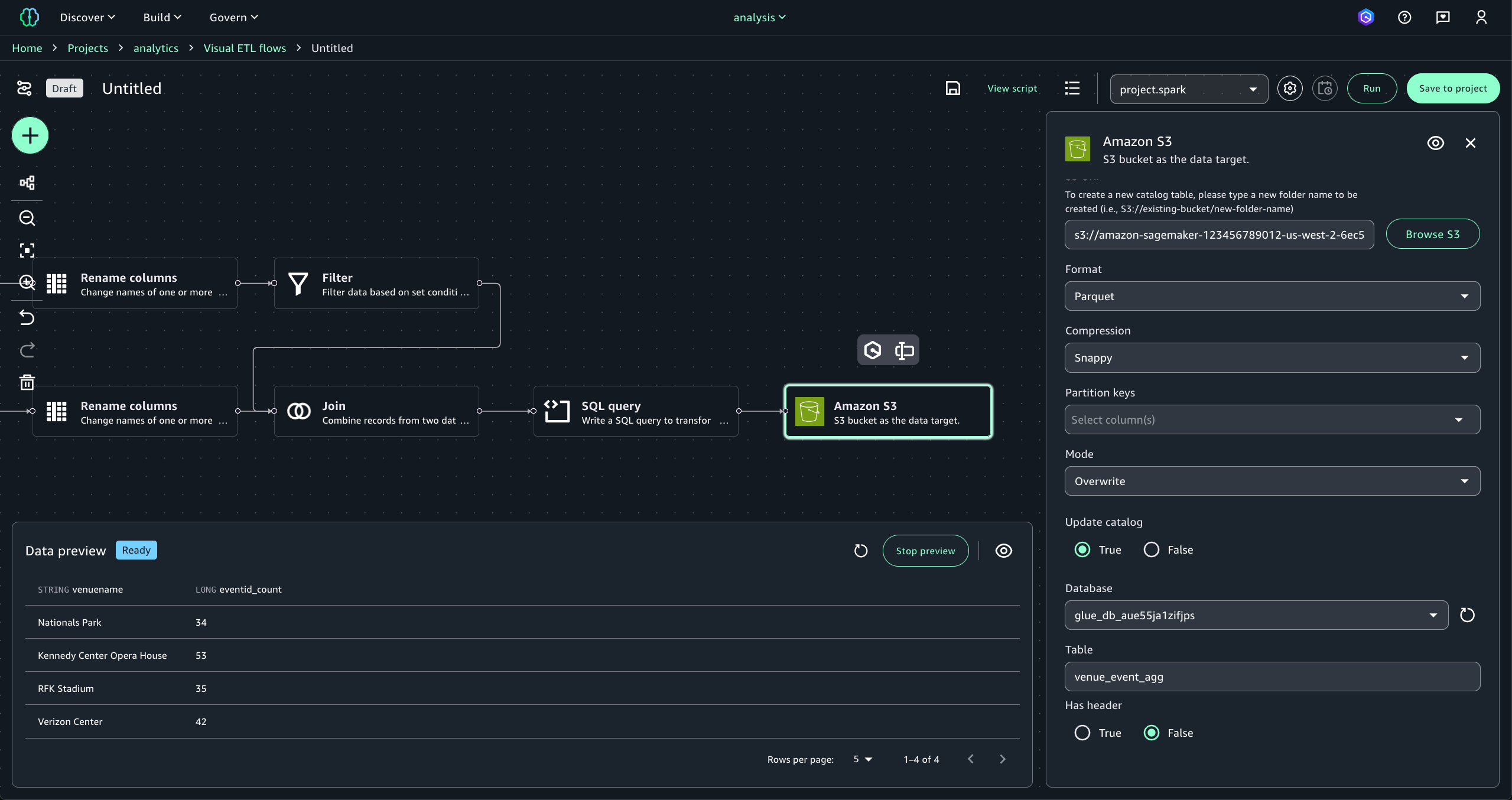This screenshot has width=1512, height=800.
Task: Click the green add node plus button
Action: point(30,136)
